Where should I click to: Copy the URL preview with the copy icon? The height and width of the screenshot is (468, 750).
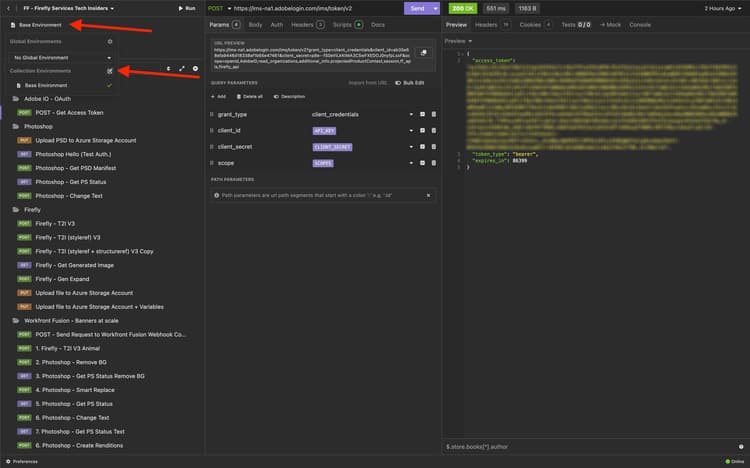click(423, 53)
